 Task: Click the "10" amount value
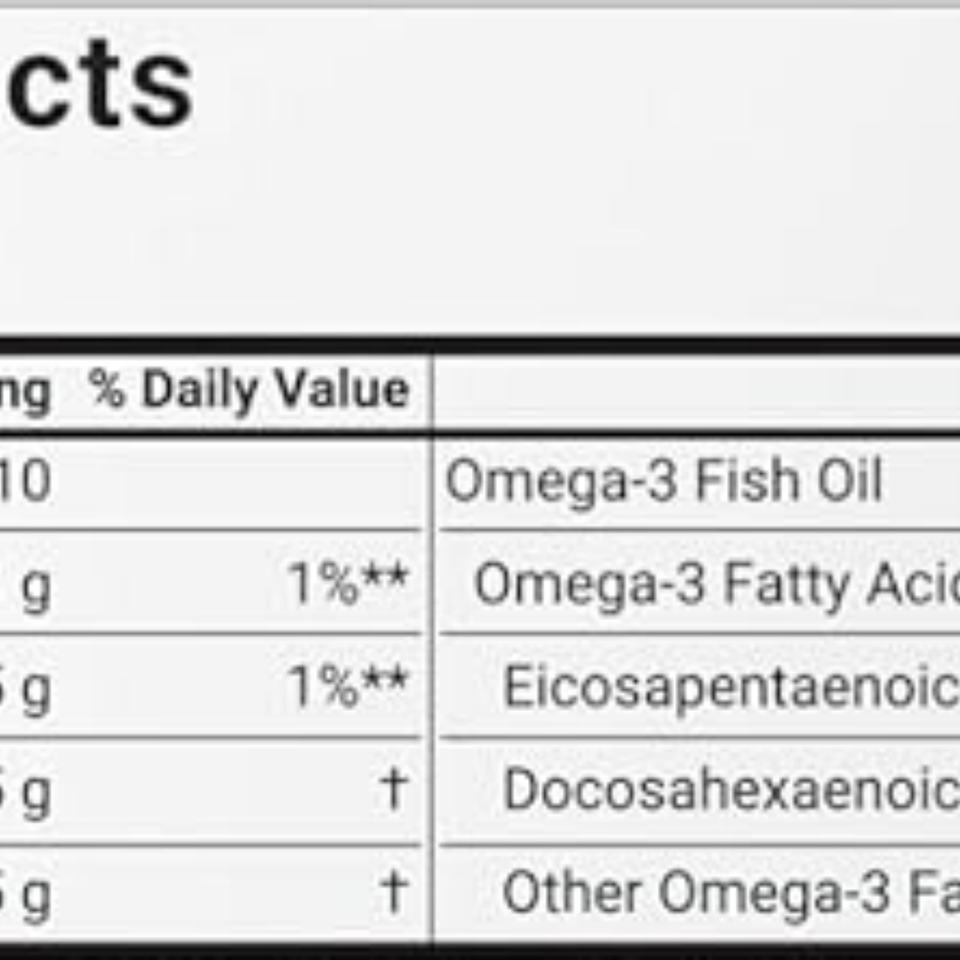point(26,481)
